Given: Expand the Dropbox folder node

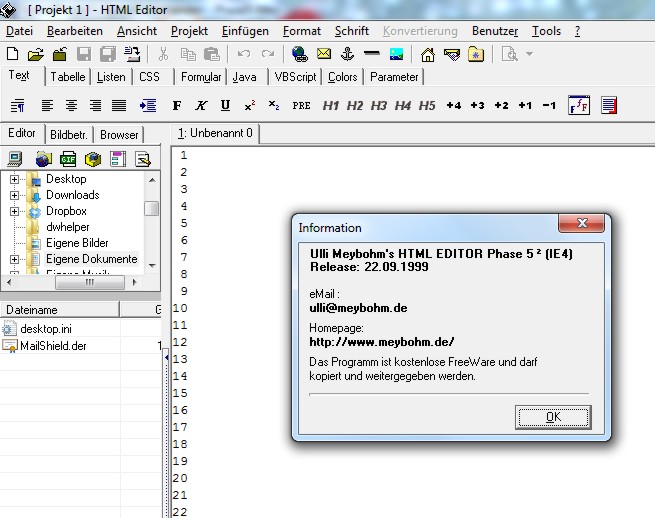Looking at the screenshot, I should 15,211.
